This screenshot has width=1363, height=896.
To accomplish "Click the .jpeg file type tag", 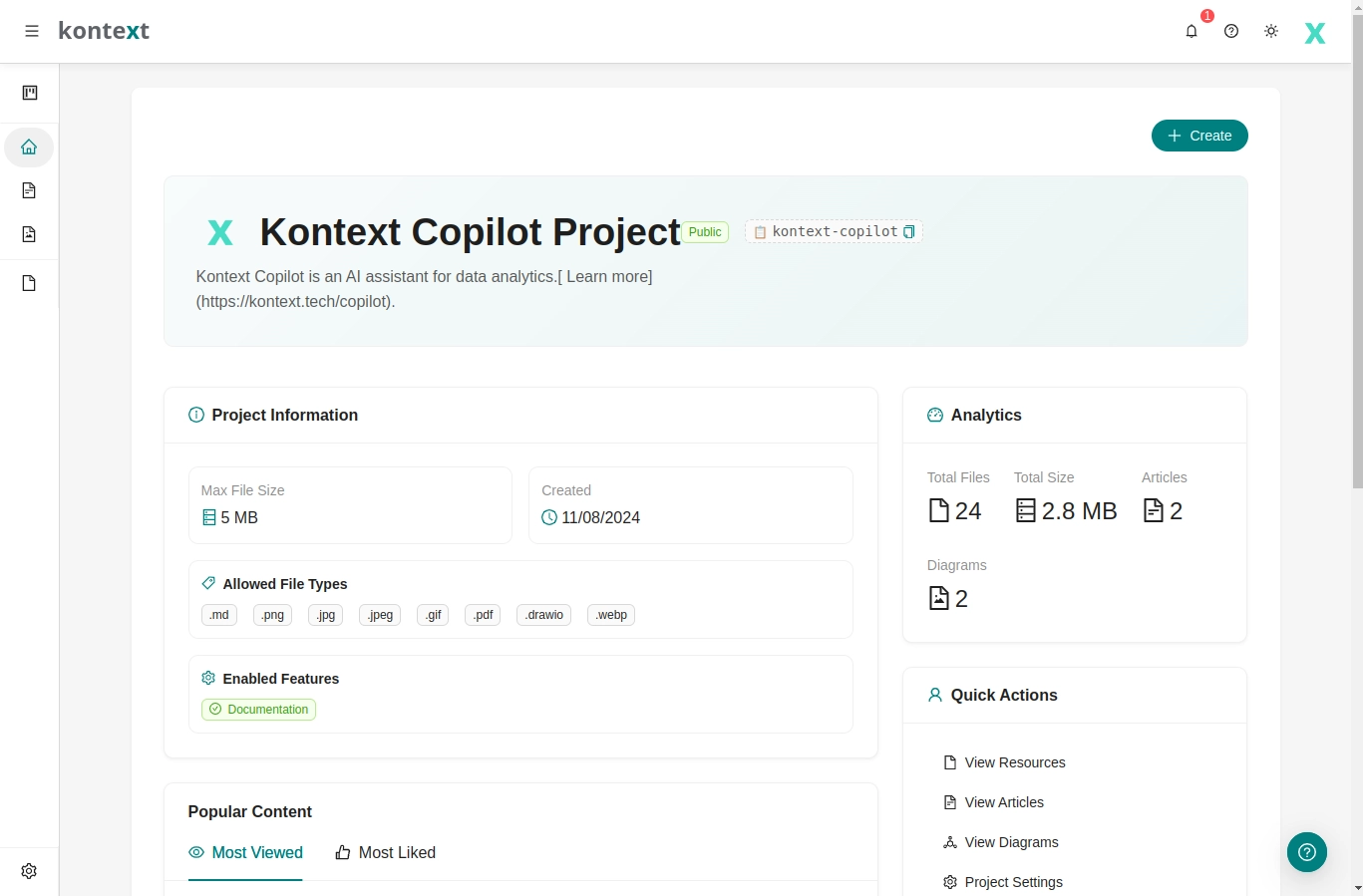I will (380, 615).
